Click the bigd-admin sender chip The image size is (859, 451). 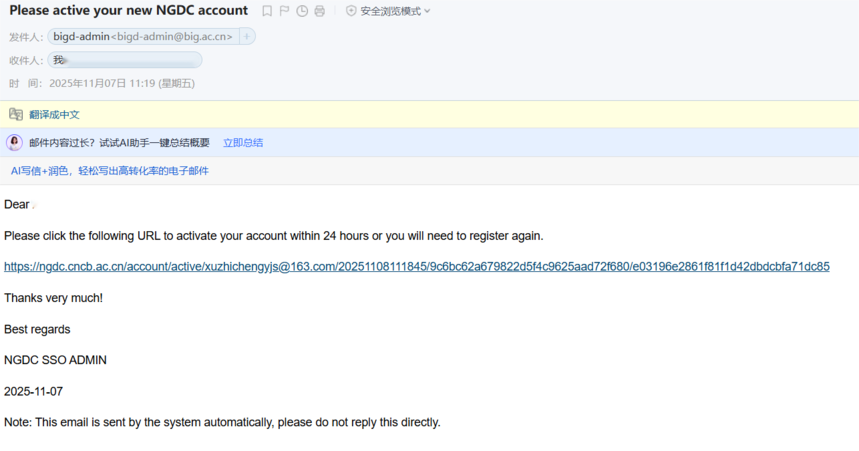click(x=142, y=37)
